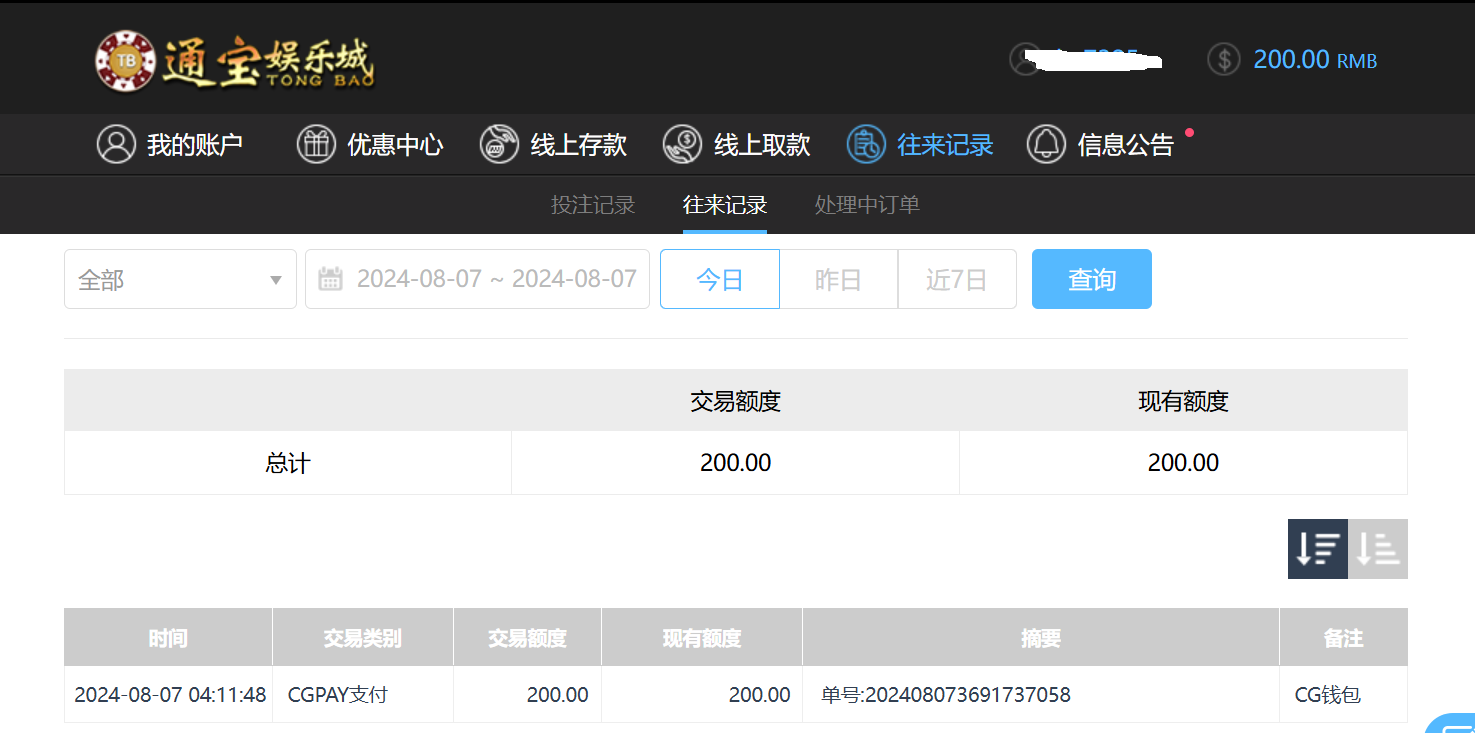The height and width of the screenshot is (733, 1475).
Task: Select the 近7日 date filter
Action: [x=956, y=279]
